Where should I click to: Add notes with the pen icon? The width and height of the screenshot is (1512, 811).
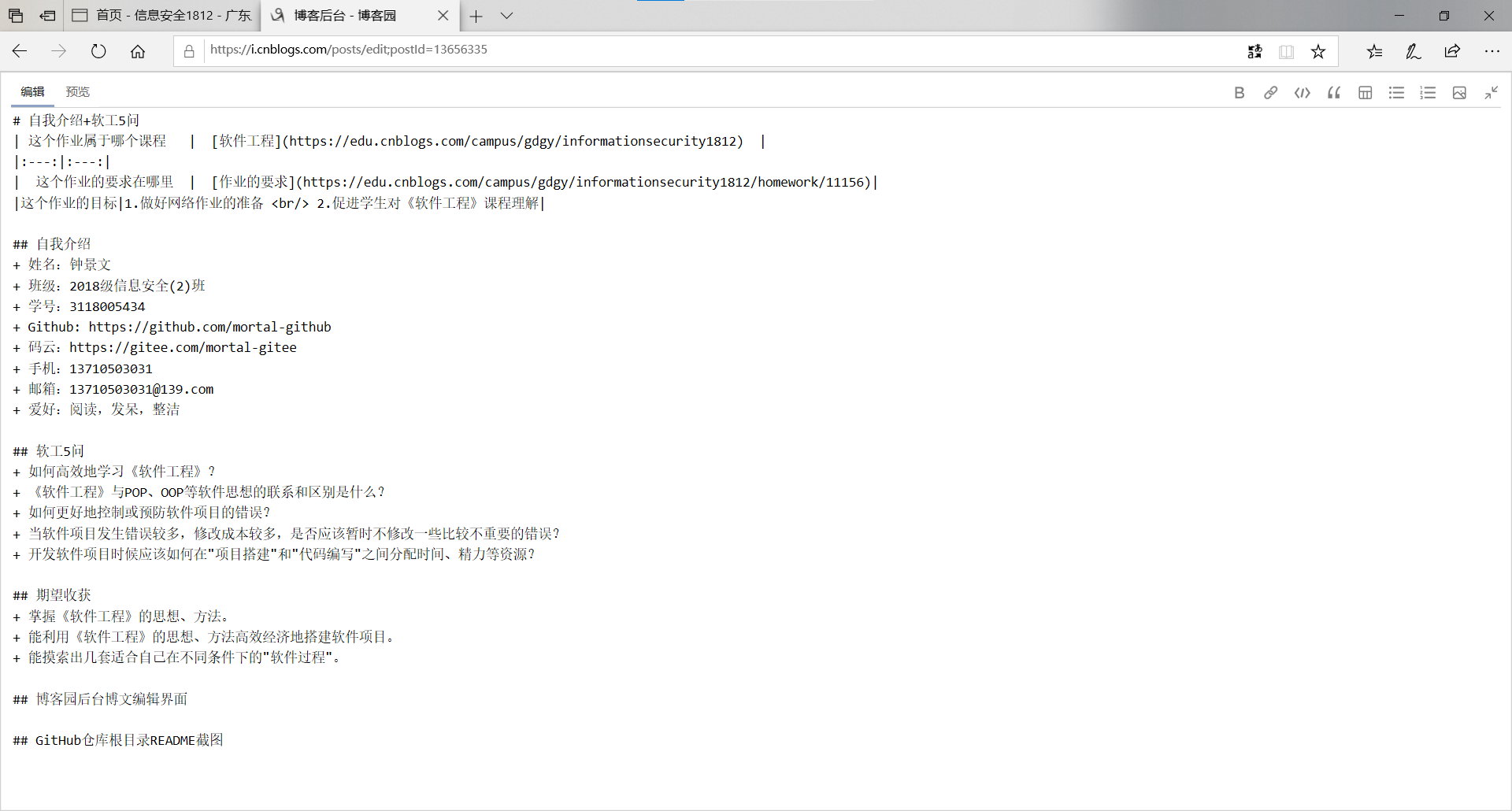pyautogui.click(x=1414, y=51)
